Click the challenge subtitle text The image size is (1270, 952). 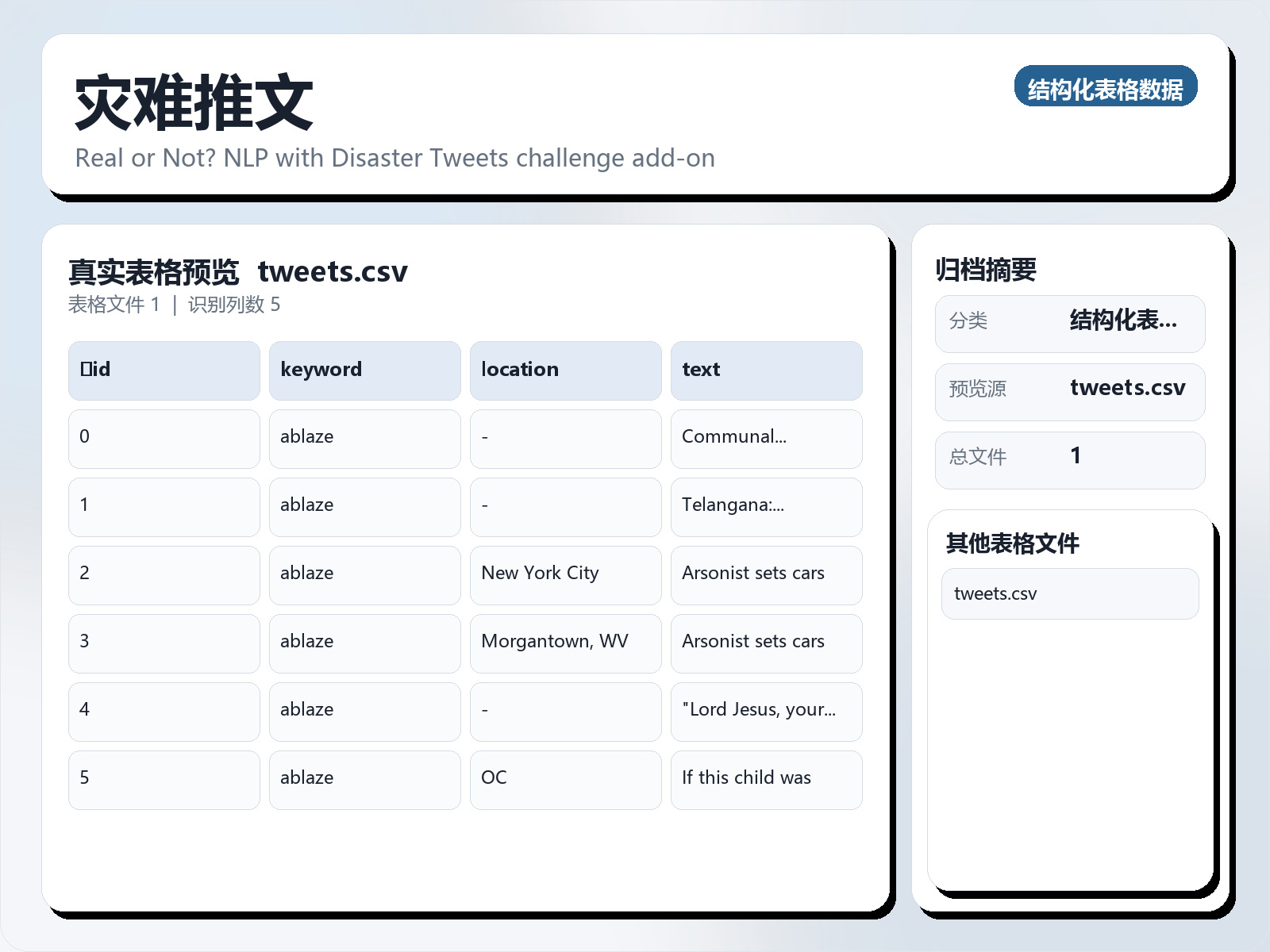pyautogui.click(x=395, y=158)
